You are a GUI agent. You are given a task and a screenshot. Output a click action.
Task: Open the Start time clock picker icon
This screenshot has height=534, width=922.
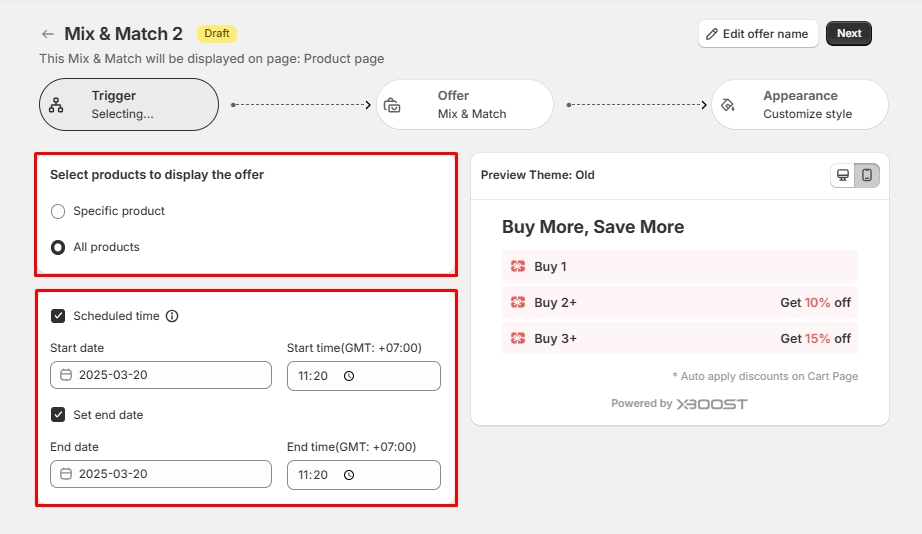click(x=349, y=376)
